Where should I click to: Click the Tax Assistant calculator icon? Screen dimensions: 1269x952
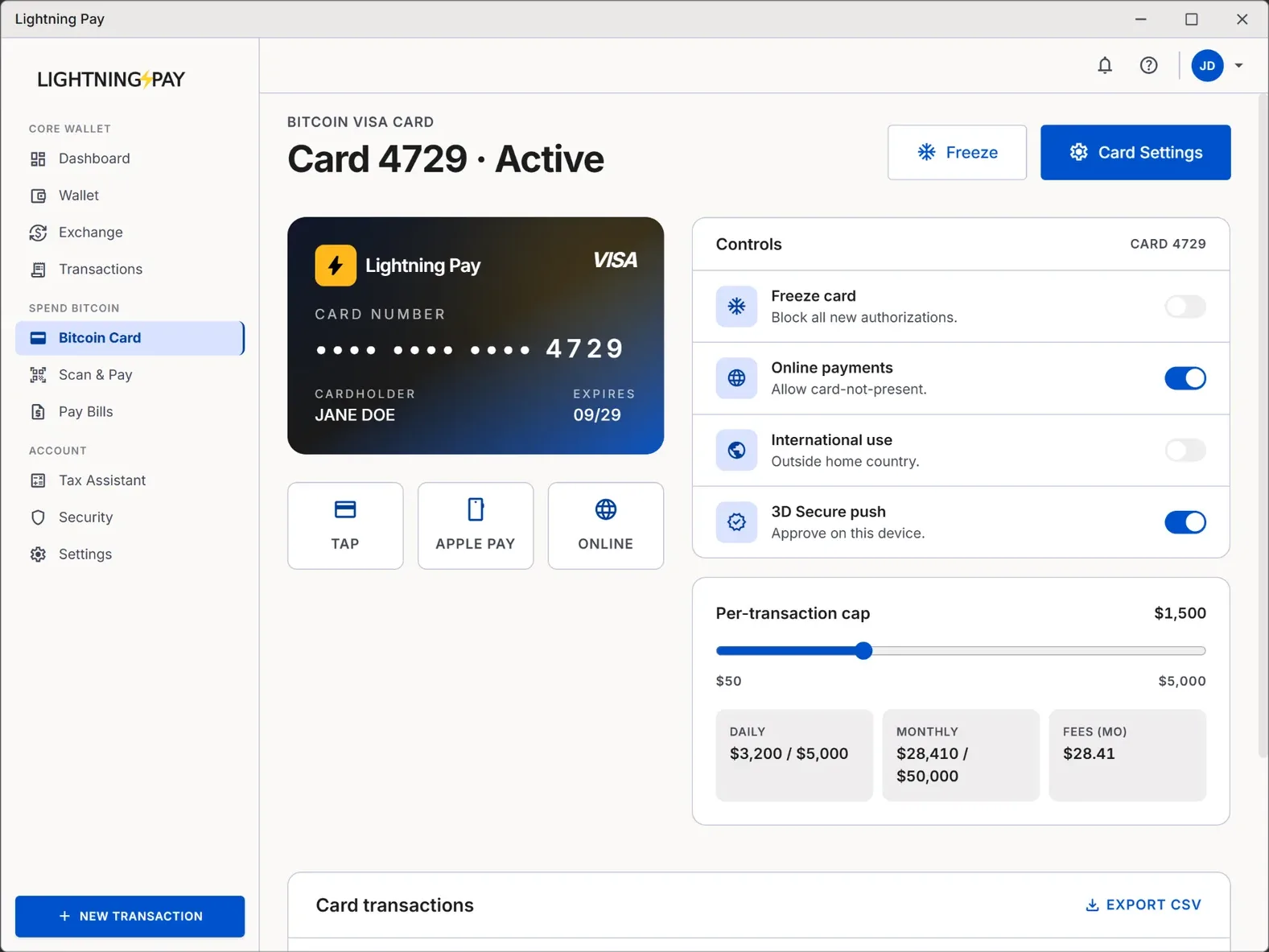point(38,480)
